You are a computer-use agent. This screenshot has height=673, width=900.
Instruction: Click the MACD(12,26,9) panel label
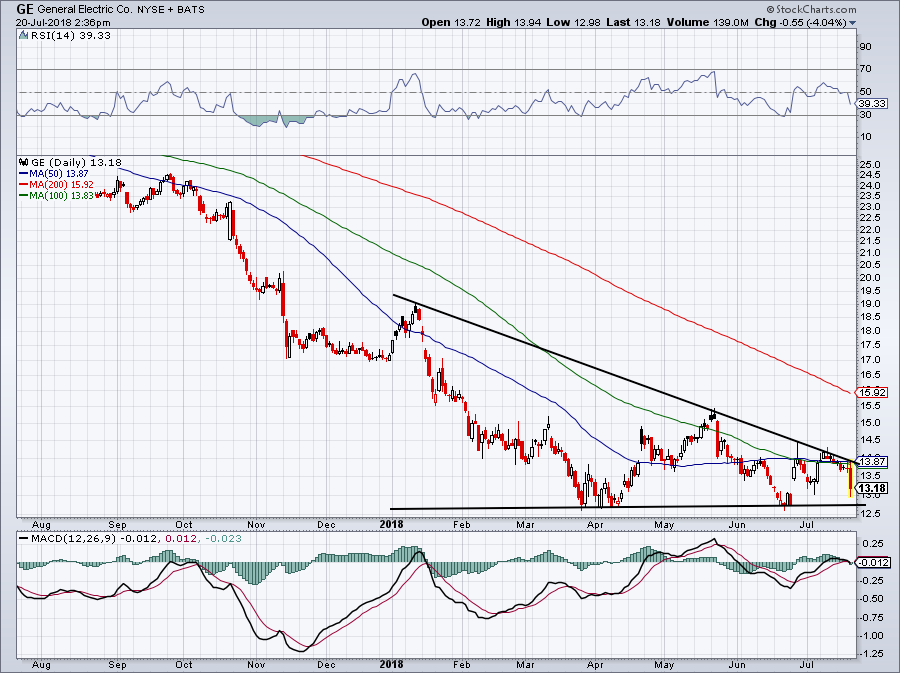(x=75, y=539)
